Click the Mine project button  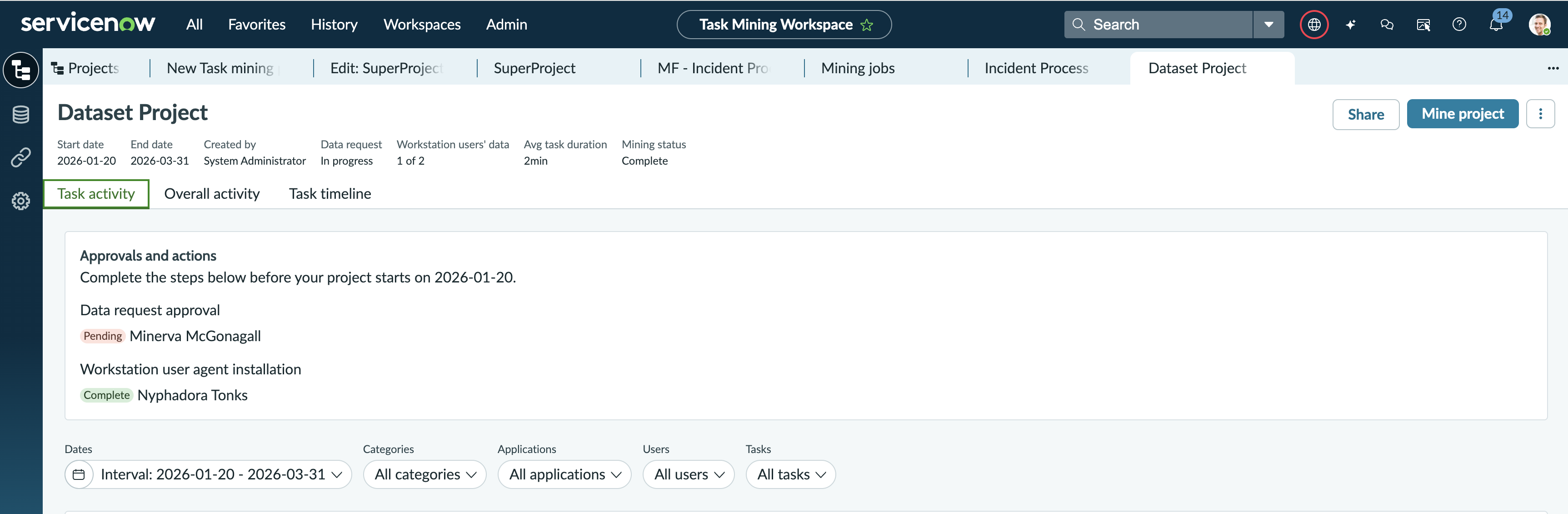[x=1462, y=114]
